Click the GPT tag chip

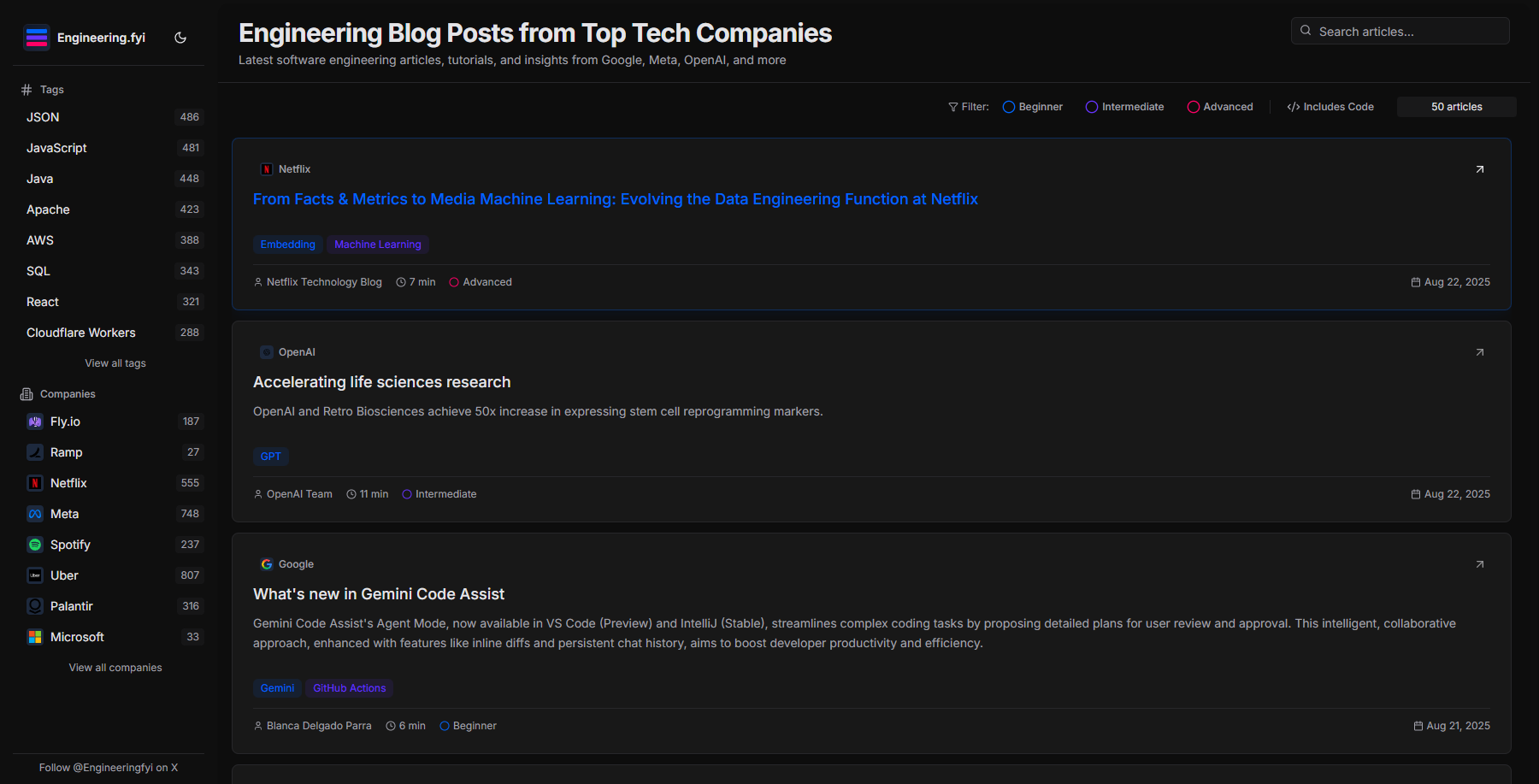coord(271,457)
